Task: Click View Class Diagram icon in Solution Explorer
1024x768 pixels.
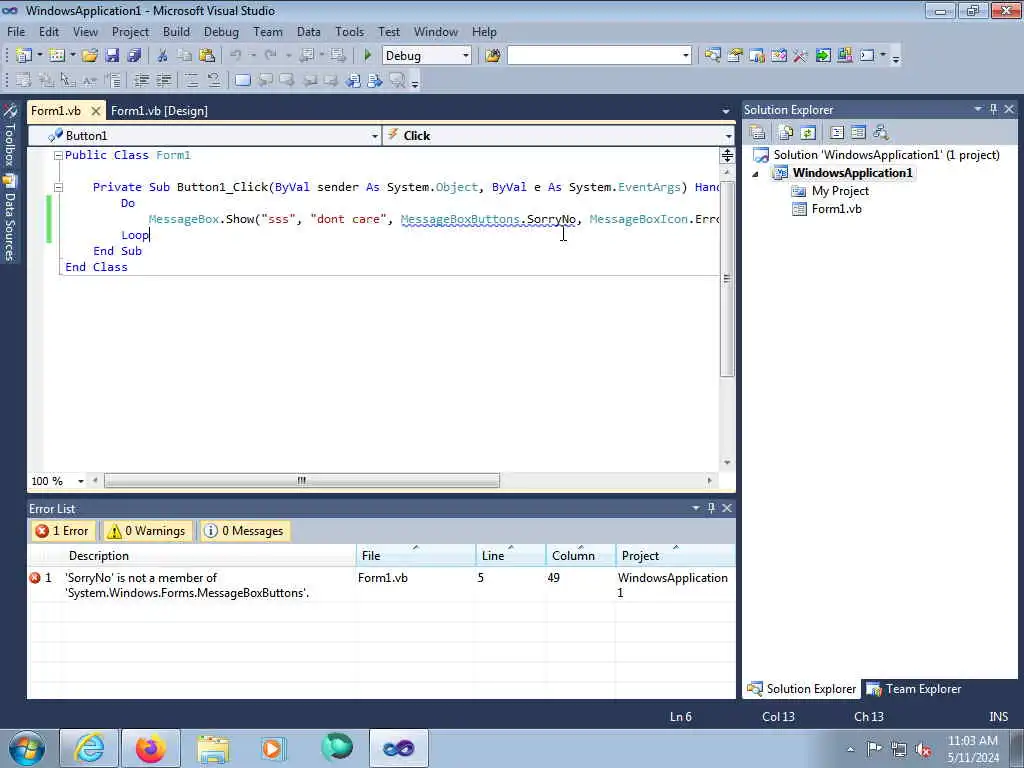Action: (880, 133)
